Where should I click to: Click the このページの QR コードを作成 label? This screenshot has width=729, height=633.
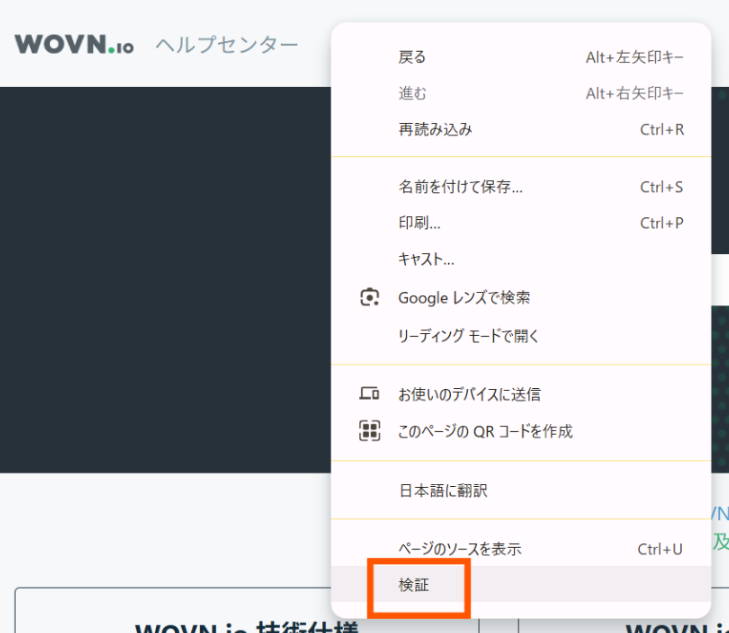pos(485,431)
